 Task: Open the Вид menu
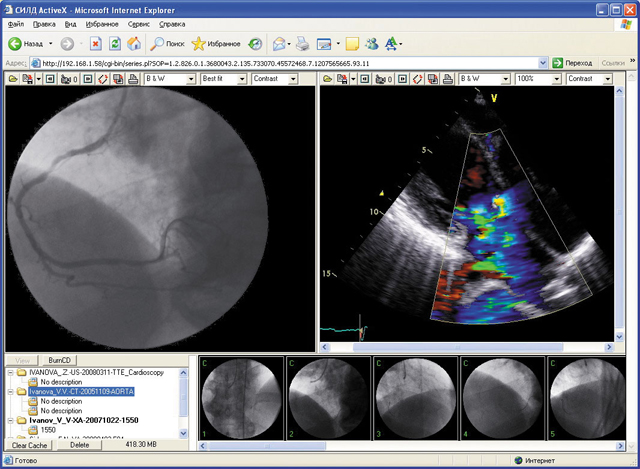(71, 24)
